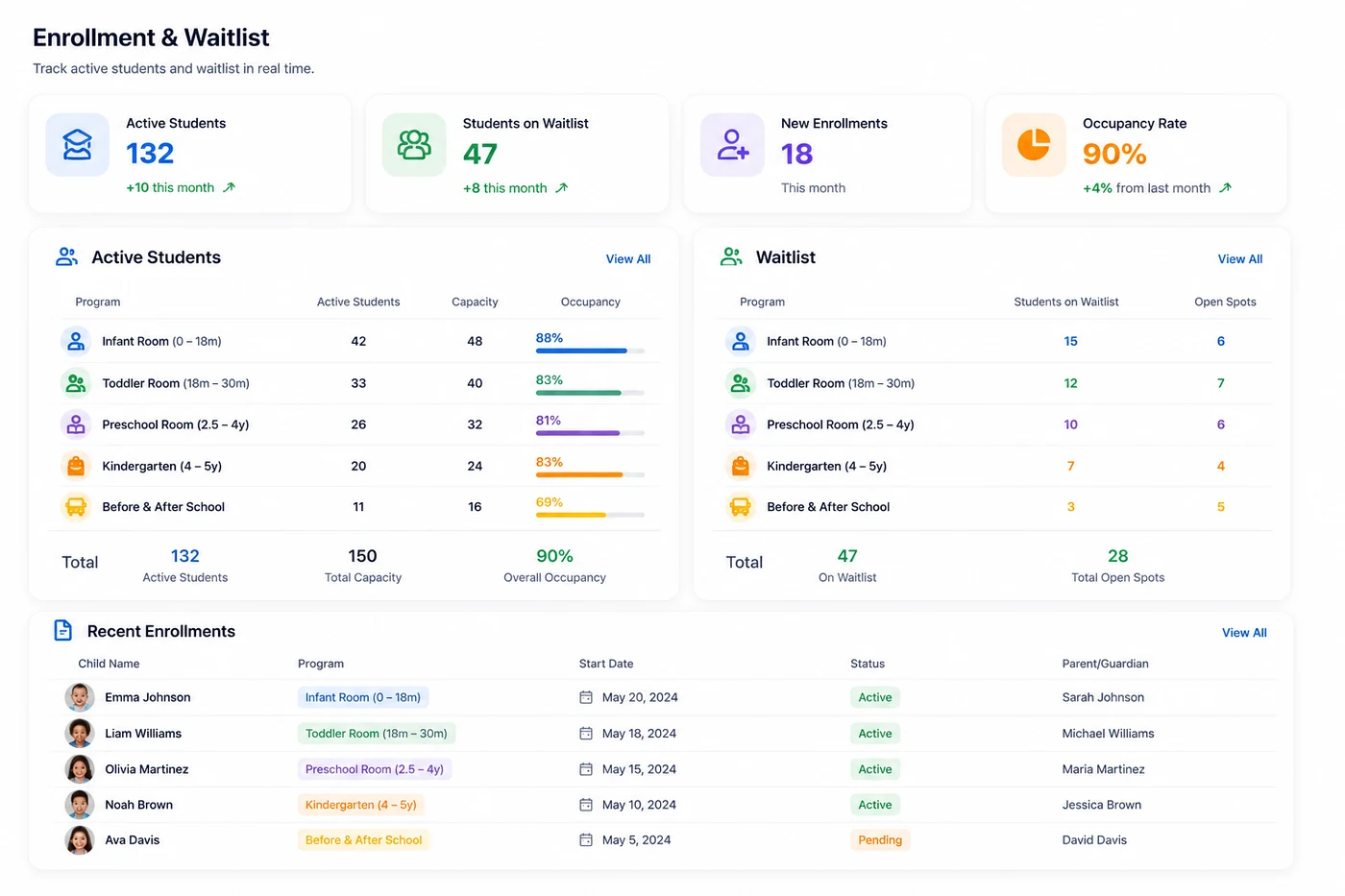Click calendar icon next to May 15, 2024

586,769
